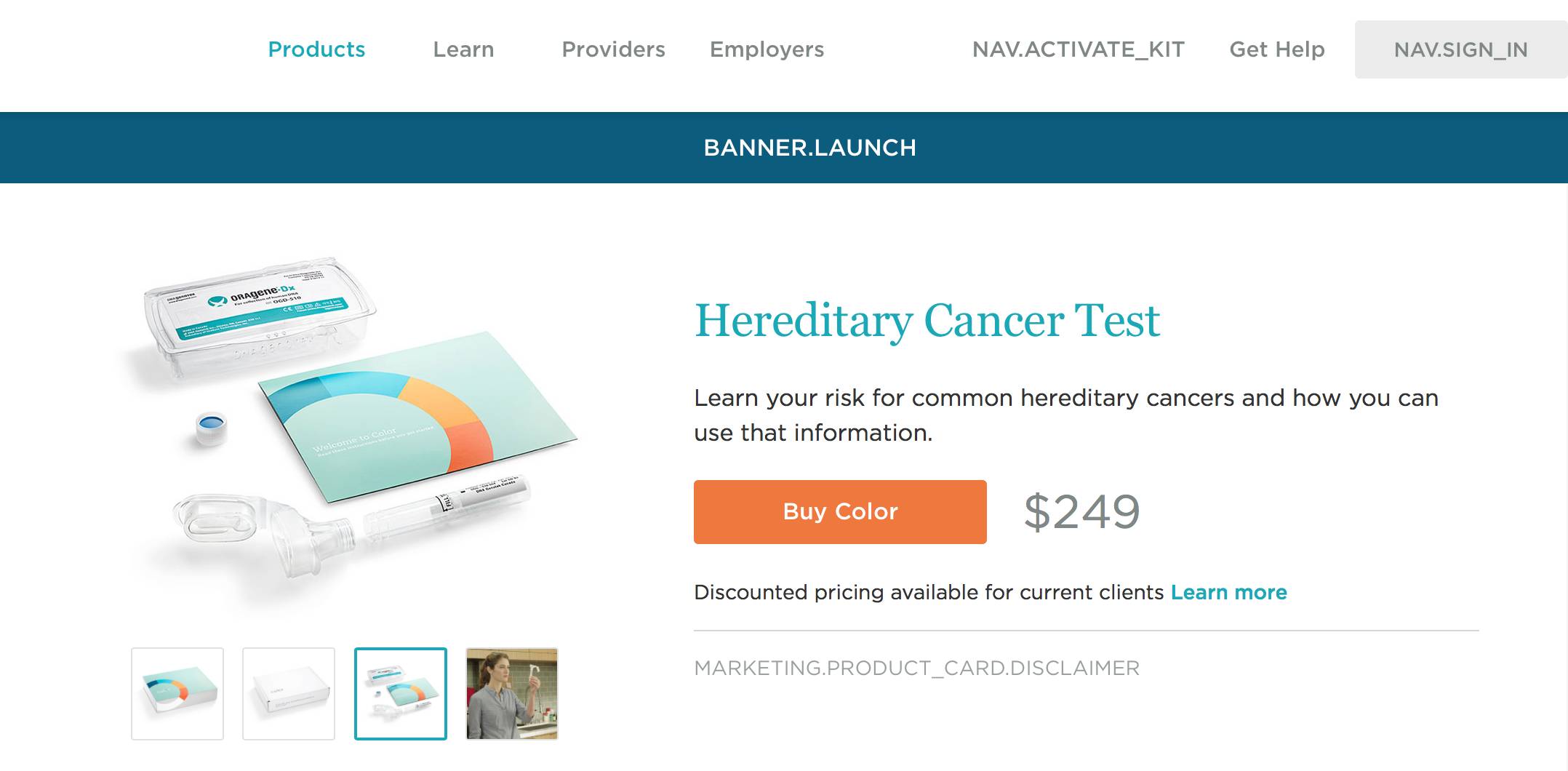Viewport: 1568px width, 771px height.
Task: Click the NAV.ACTIVATE_KIT link
Action: pos(1078,49)
